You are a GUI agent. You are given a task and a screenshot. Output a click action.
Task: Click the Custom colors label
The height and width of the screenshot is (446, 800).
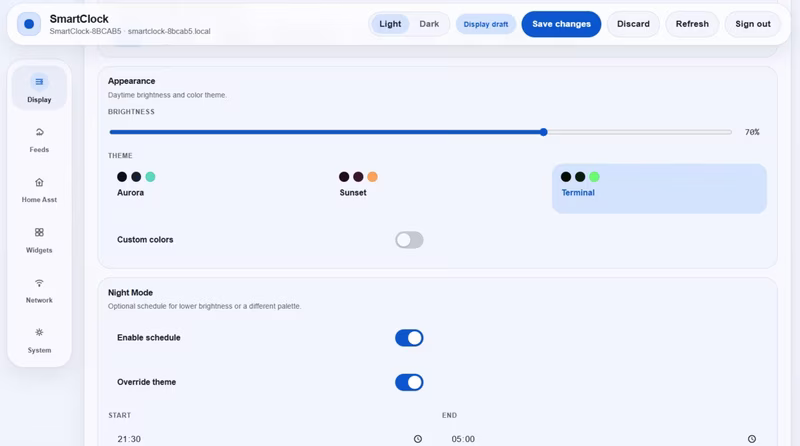tap(145, 239)
